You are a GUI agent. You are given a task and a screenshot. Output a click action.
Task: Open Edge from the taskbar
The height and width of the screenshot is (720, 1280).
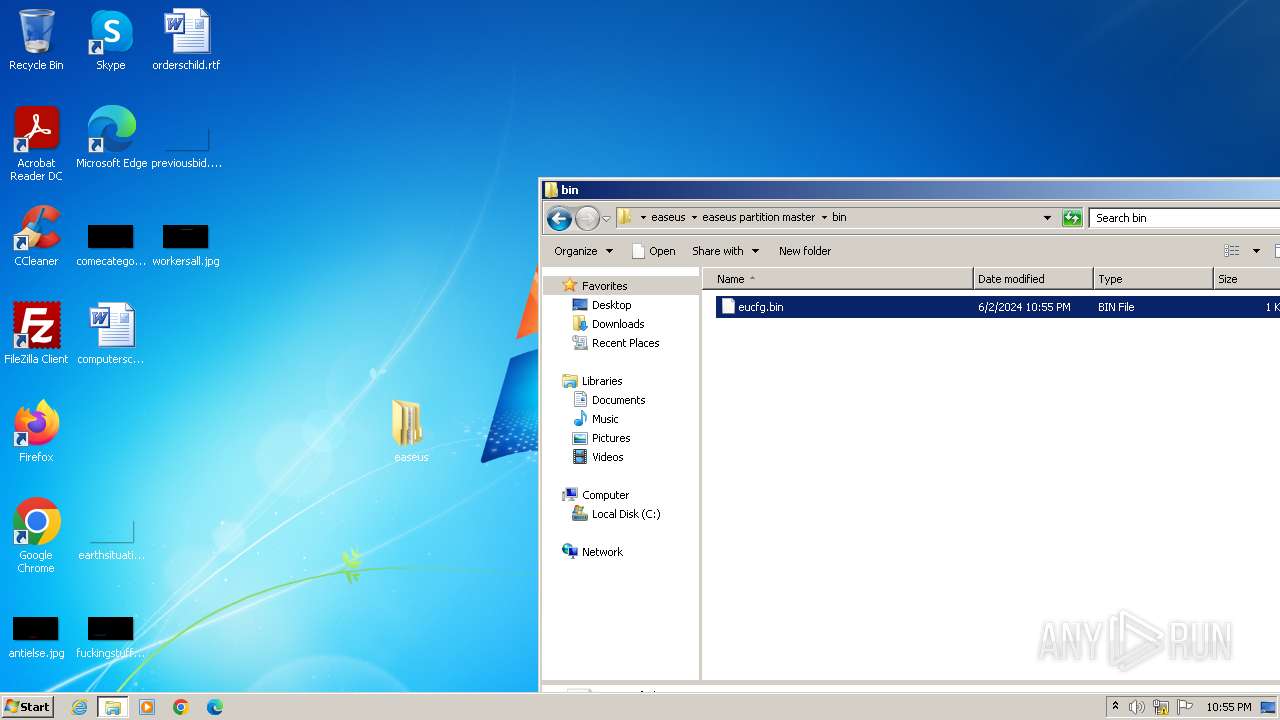(x=215, y=707)
